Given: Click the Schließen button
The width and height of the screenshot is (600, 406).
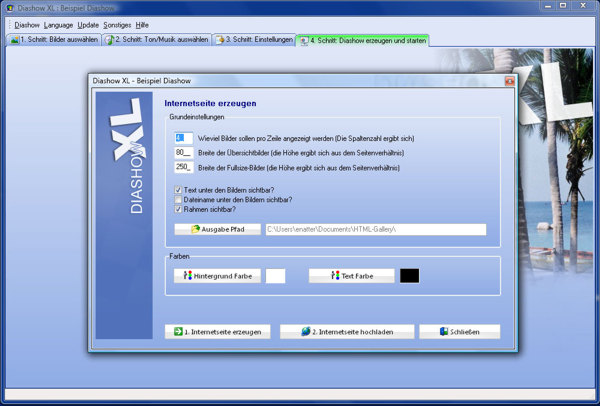Looking at the screenshot, I should pos(460,332).
